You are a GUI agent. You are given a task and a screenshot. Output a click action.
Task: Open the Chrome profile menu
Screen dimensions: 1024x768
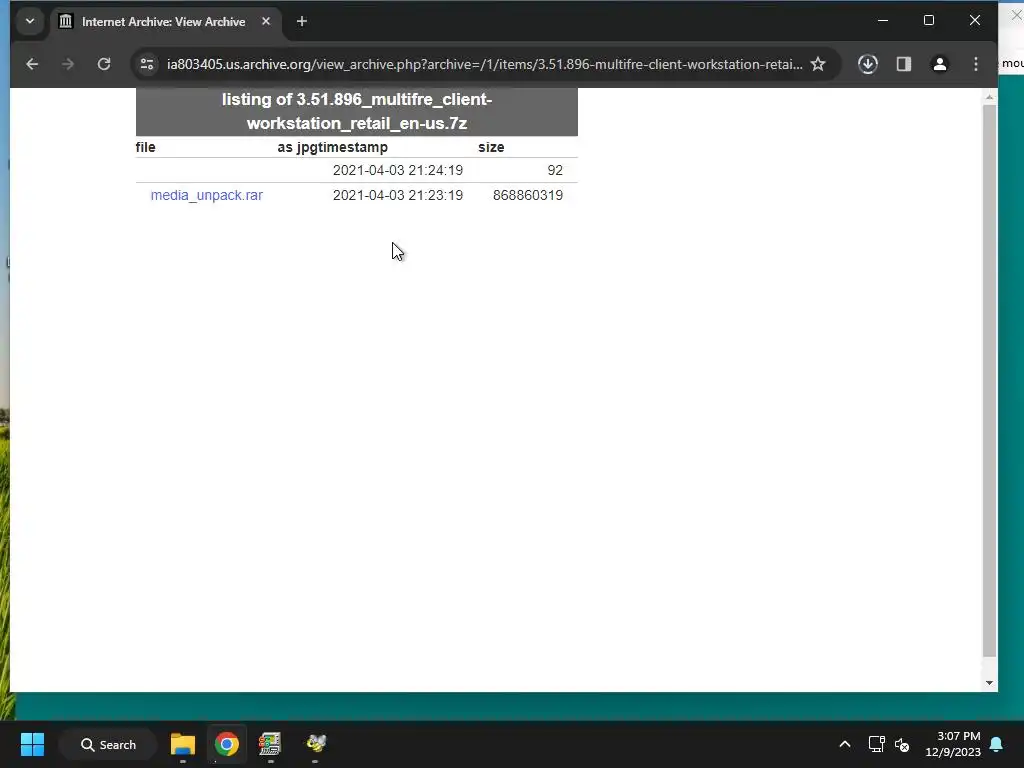coord(940,64)
